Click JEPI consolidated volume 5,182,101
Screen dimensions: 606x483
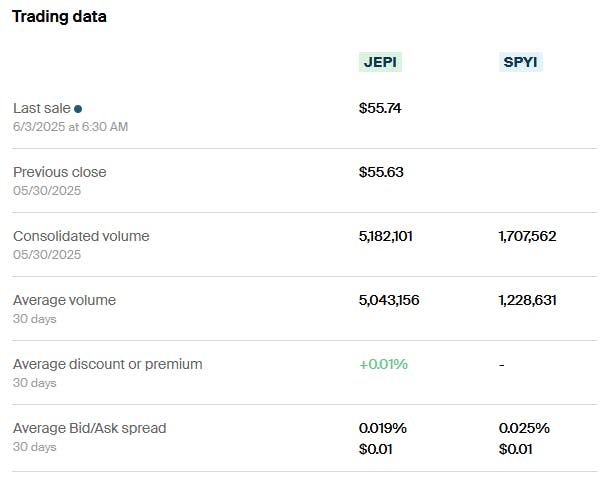[386, 236]
